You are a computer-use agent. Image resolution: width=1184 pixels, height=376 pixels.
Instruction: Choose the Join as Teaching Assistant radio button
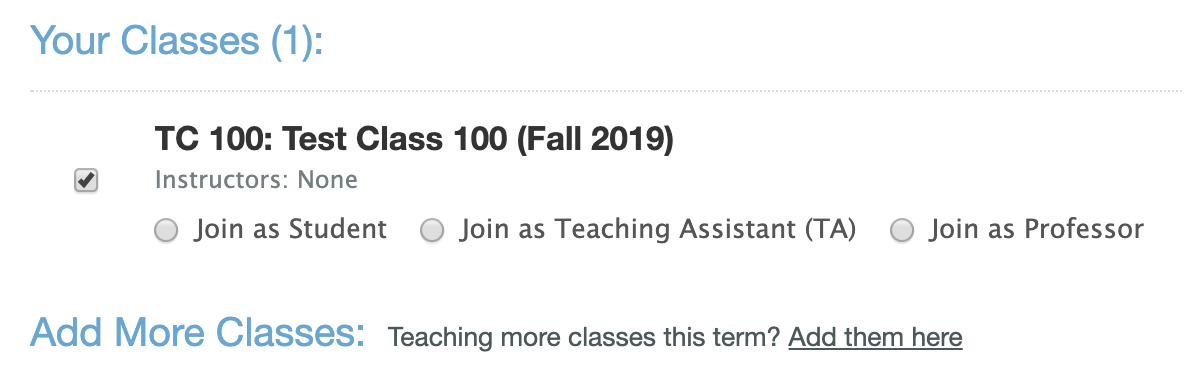pyautogui.click(x=432, y=230)
